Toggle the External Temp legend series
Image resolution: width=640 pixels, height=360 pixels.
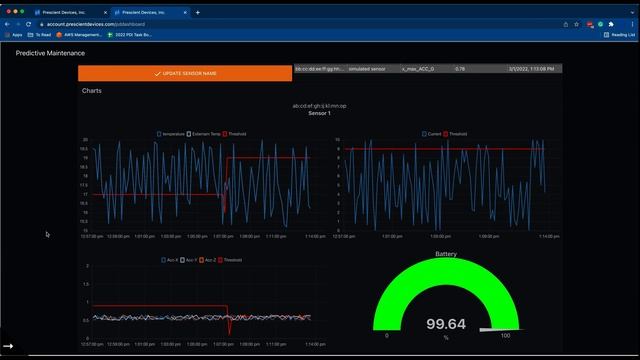[203, 134]
